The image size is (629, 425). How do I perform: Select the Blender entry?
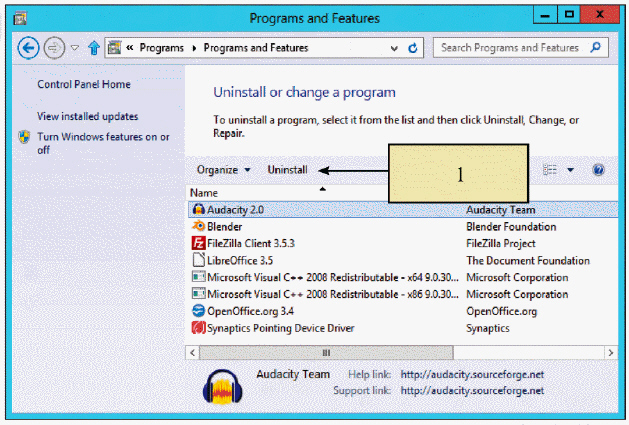pos(225,227)
